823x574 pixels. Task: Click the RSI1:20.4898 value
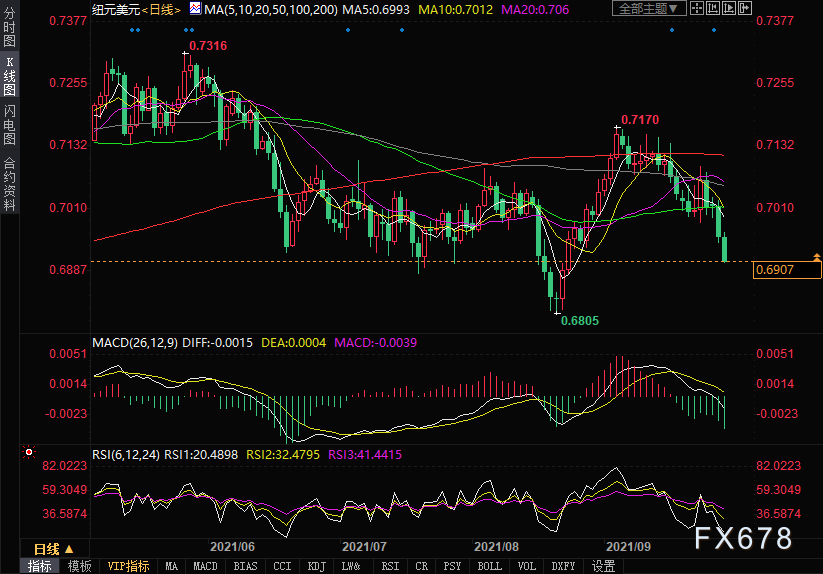tap(201, 454)
